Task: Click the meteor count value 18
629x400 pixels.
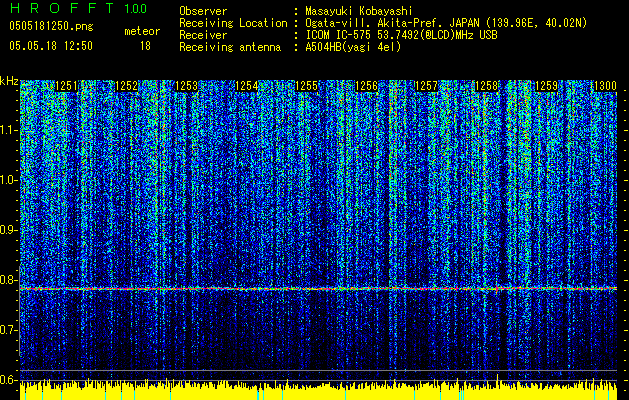Action: coord(145,45)
